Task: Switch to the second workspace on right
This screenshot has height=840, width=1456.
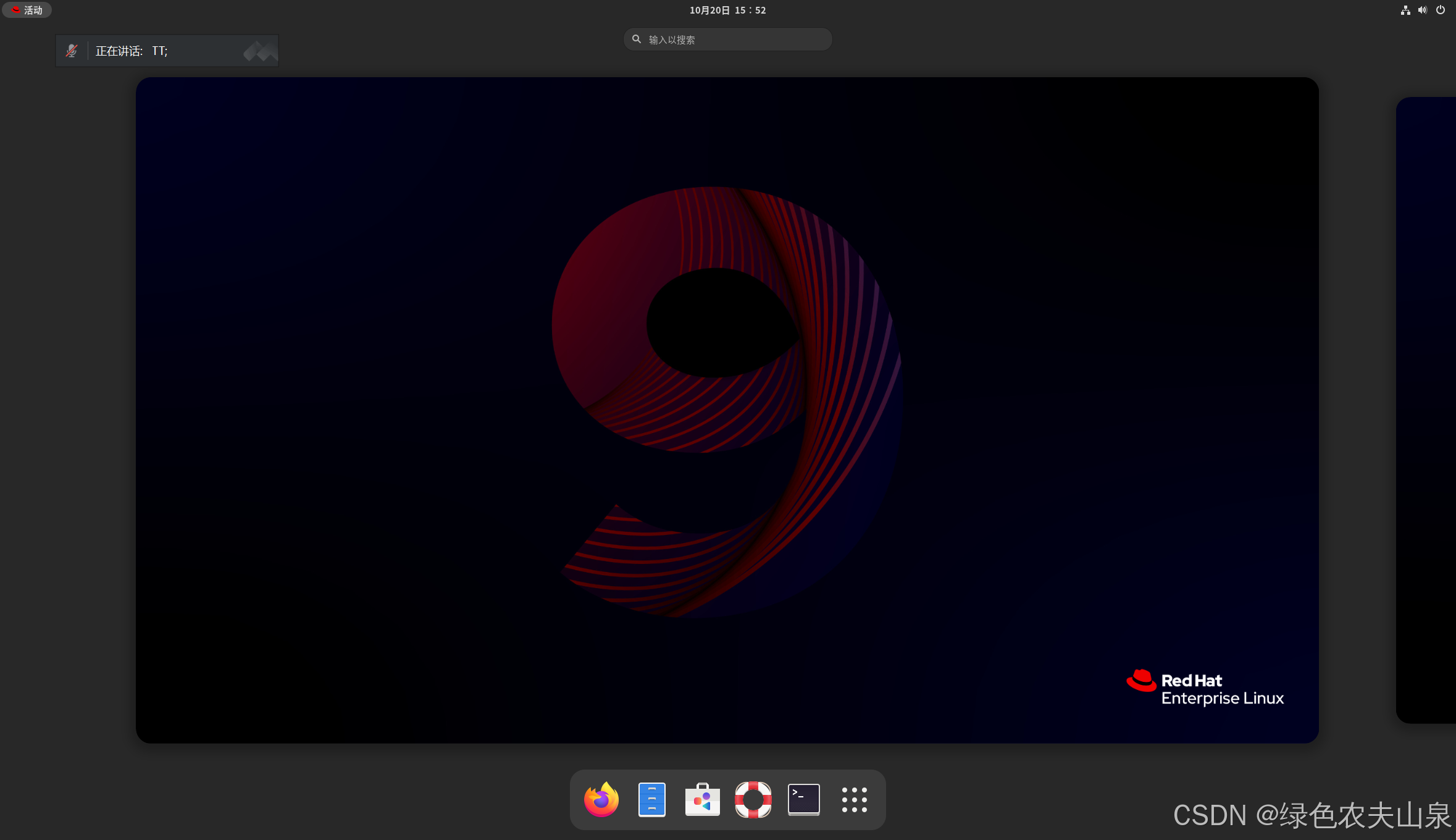Action: 1426,409
